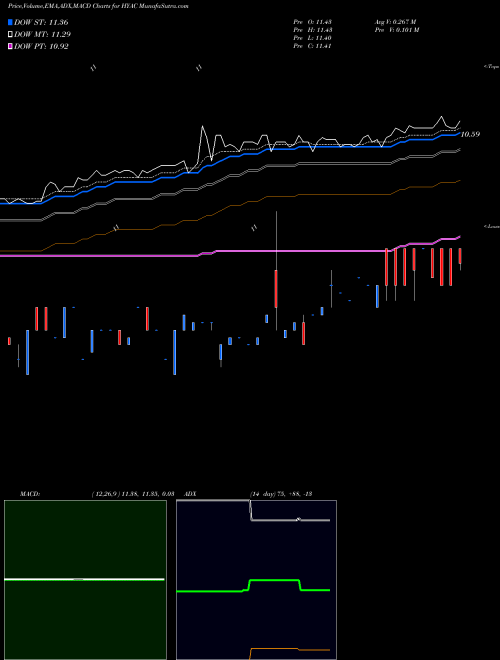The image size is (500, 660).
Task: Click the blue DOW ST legend swatch
Action: [x=10, y=22]
